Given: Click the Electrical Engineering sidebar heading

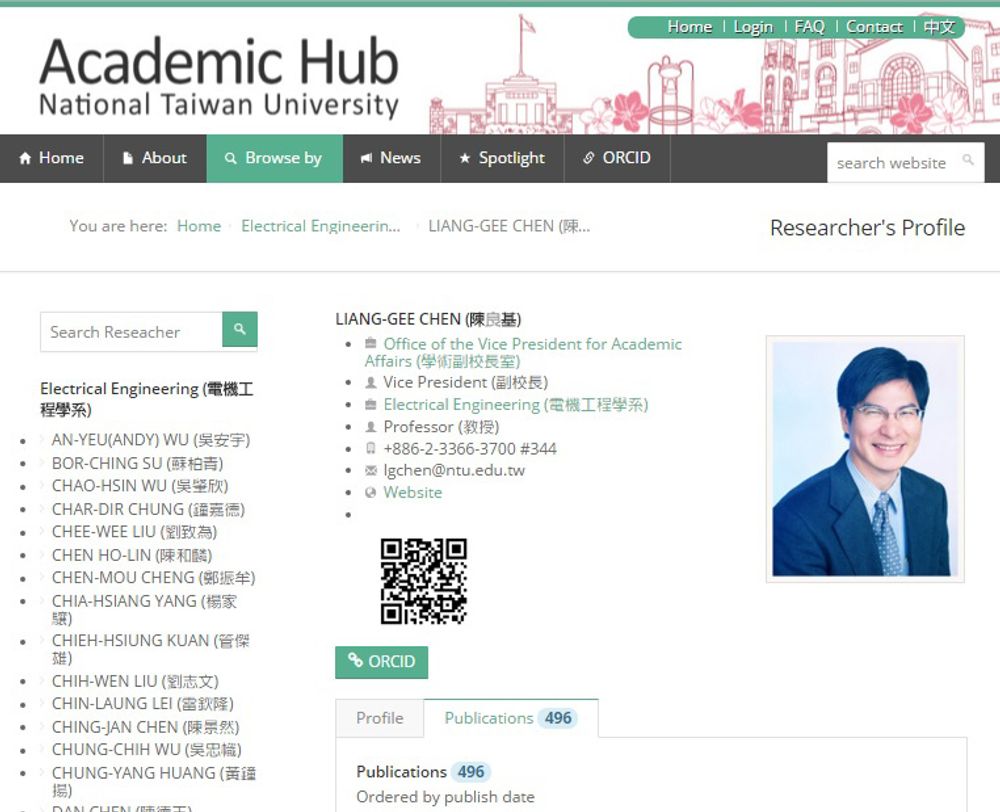Looking at the screenshot, I should (x=147, y=399).
